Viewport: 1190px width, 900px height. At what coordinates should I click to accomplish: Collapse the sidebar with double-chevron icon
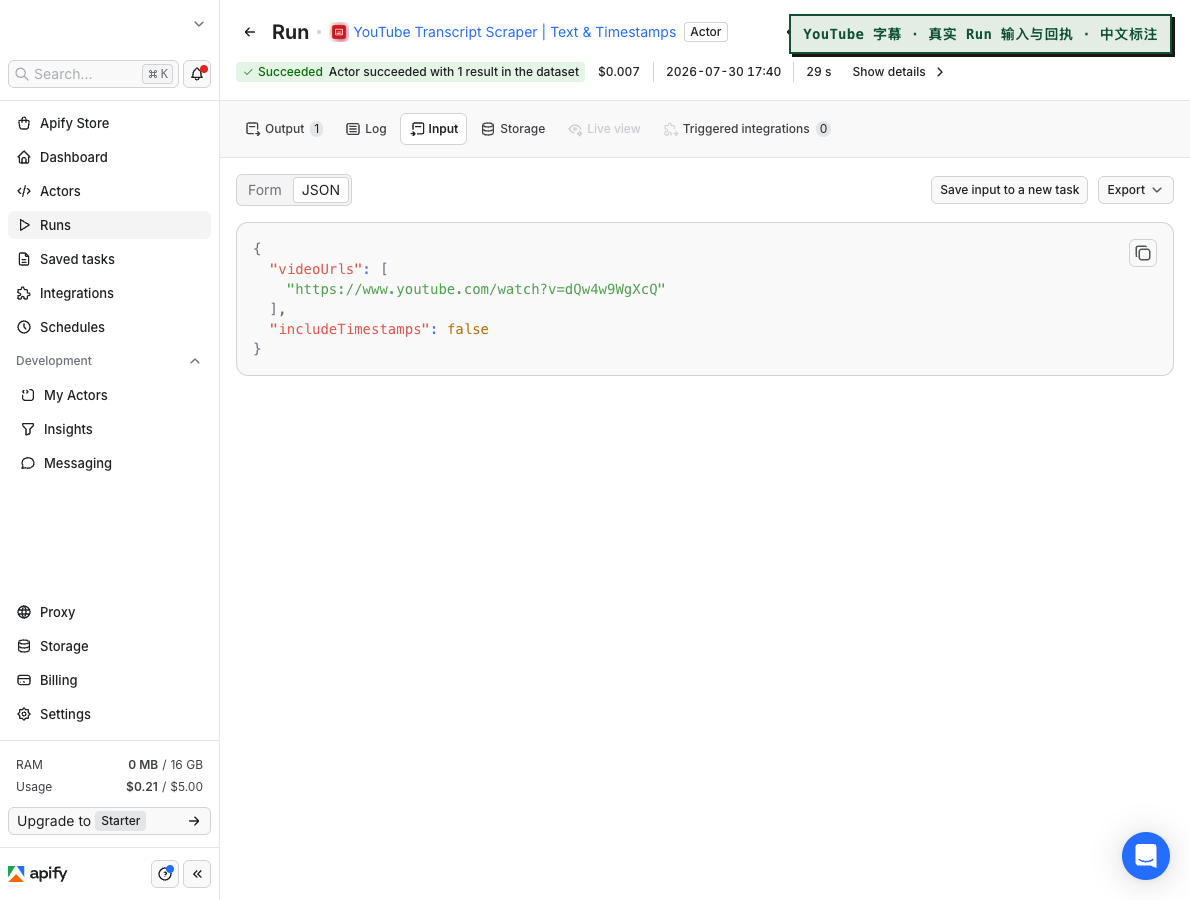pyautogui.click(x=197, y=873)
